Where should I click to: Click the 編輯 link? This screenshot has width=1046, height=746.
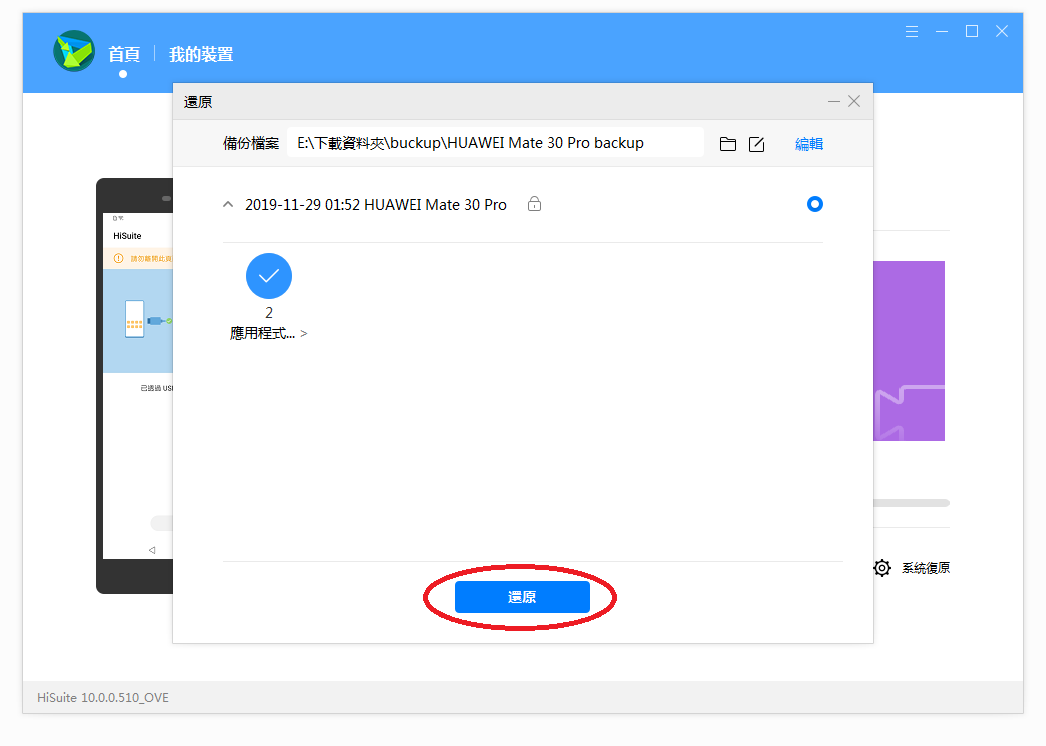[809, 144]
